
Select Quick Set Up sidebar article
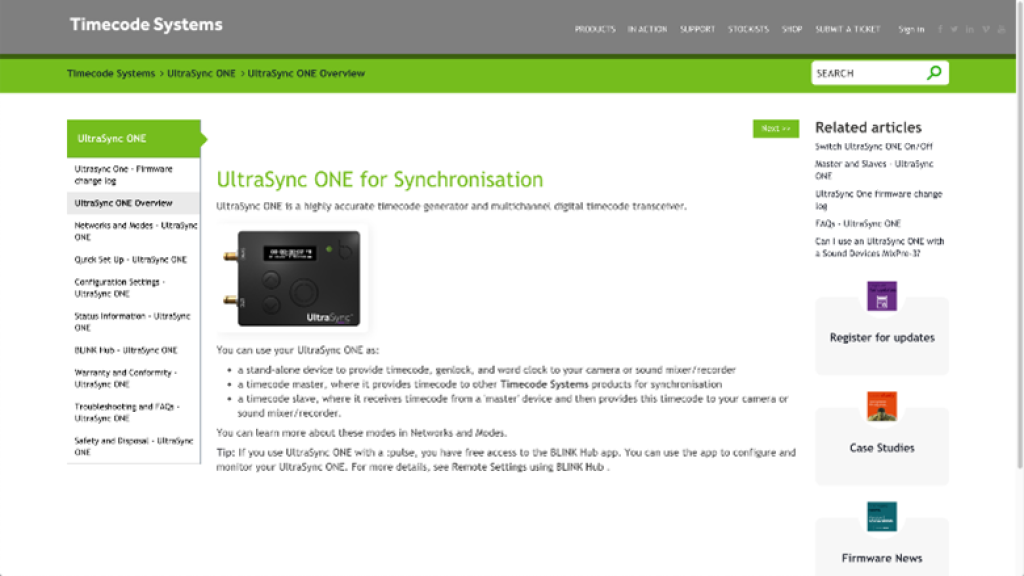130,259
